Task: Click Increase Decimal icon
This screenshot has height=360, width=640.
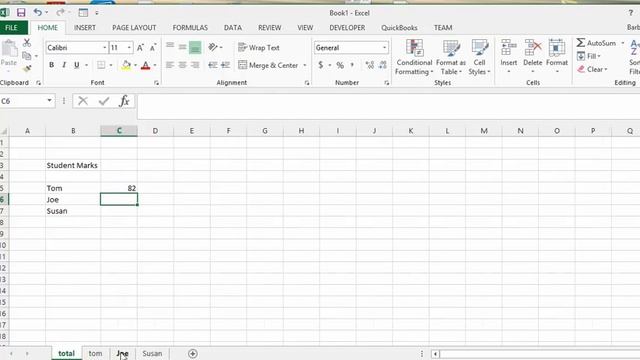Action: coord(370,65)
